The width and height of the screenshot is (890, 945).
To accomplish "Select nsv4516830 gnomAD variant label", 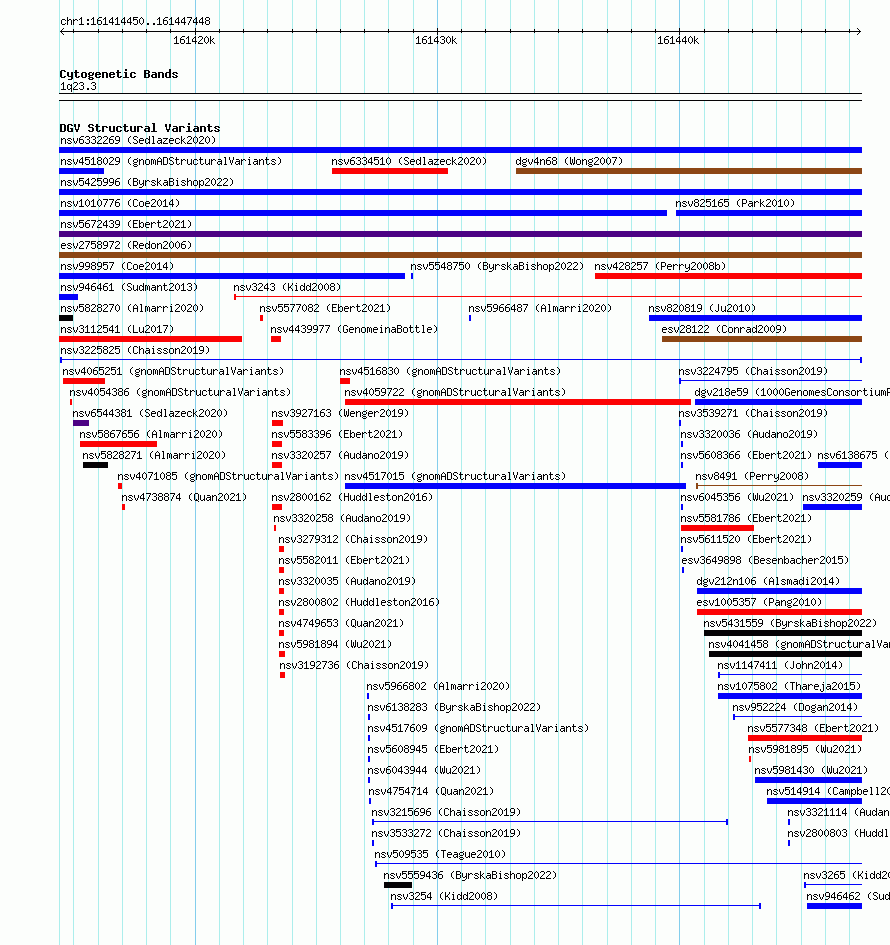I will pos(450,372).
